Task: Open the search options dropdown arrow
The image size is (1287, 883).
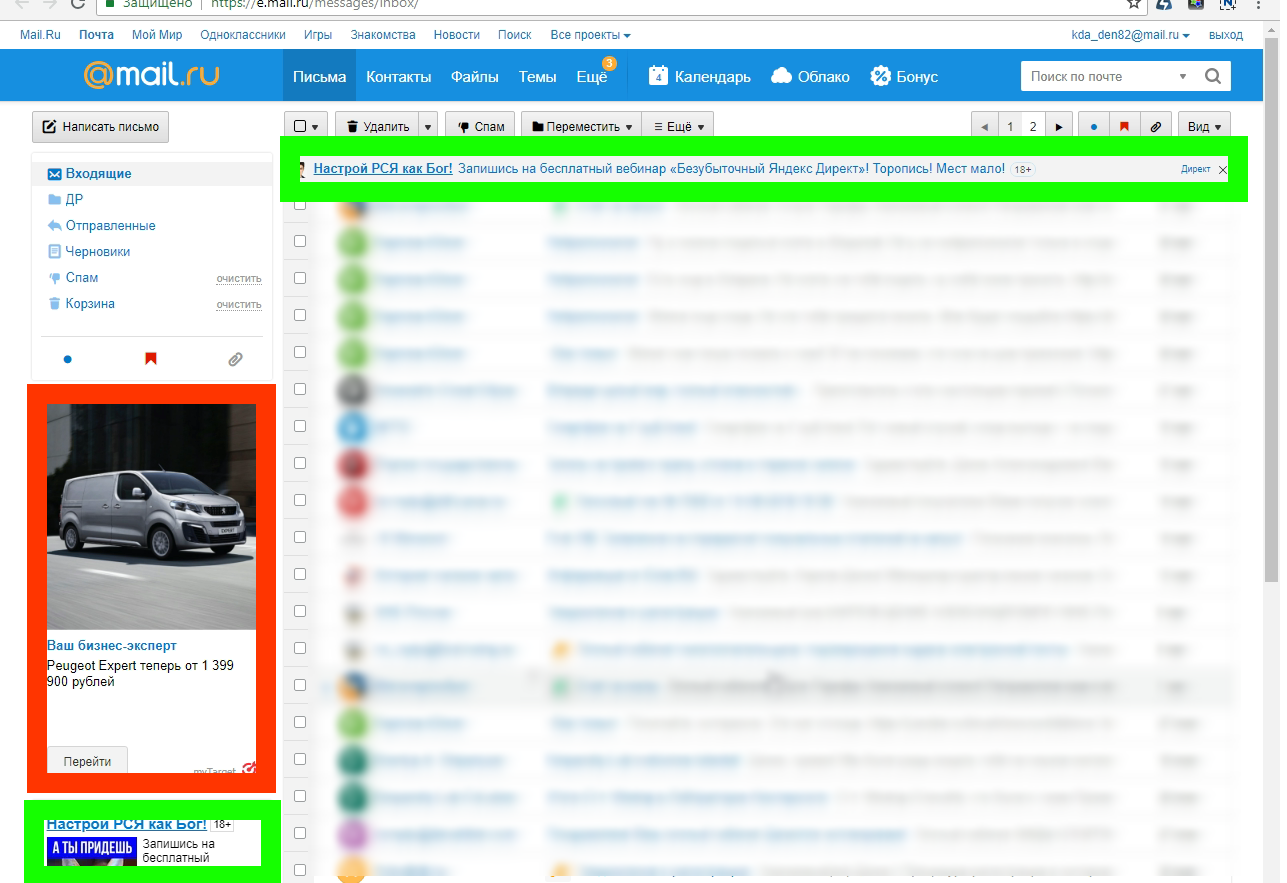Action: (1183, 77)
